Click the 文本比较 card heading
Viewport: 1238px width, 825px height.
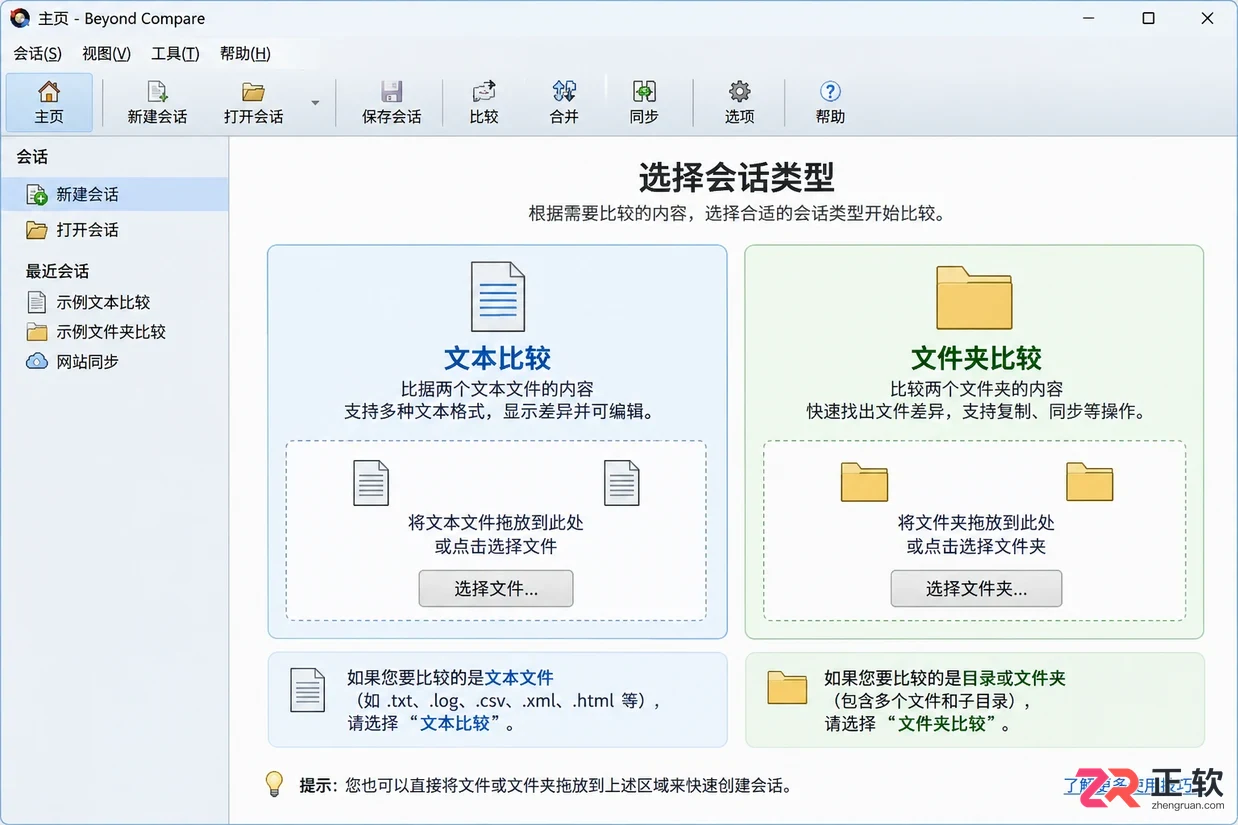pyautogui.click(x=497, y=358)
